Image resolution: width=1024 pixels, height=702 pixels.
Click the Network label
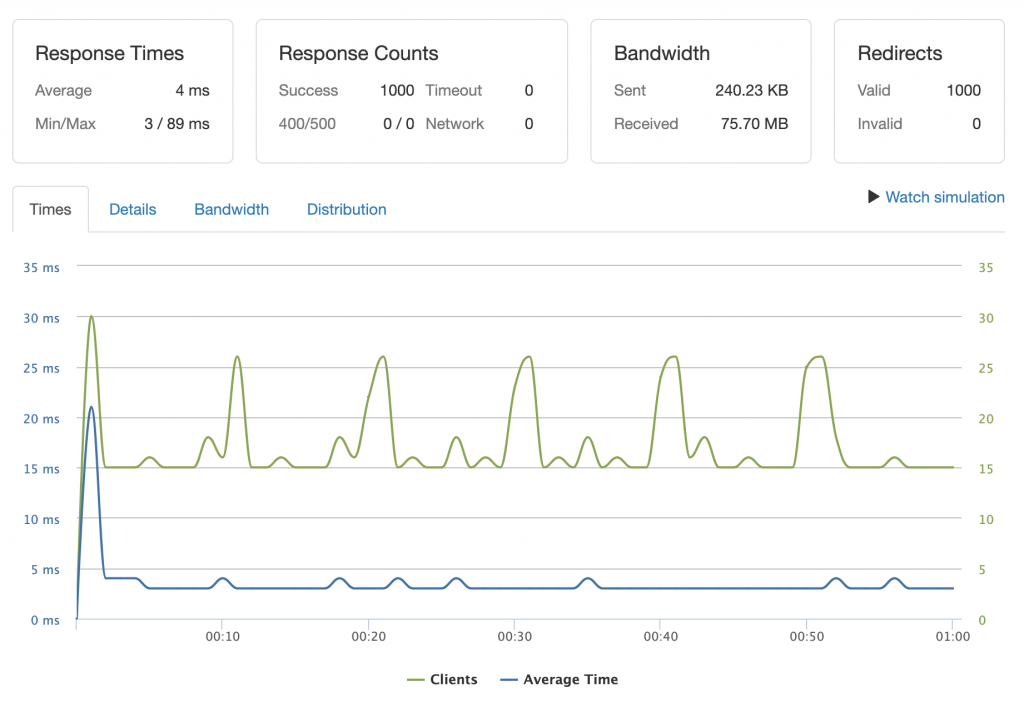455,124
